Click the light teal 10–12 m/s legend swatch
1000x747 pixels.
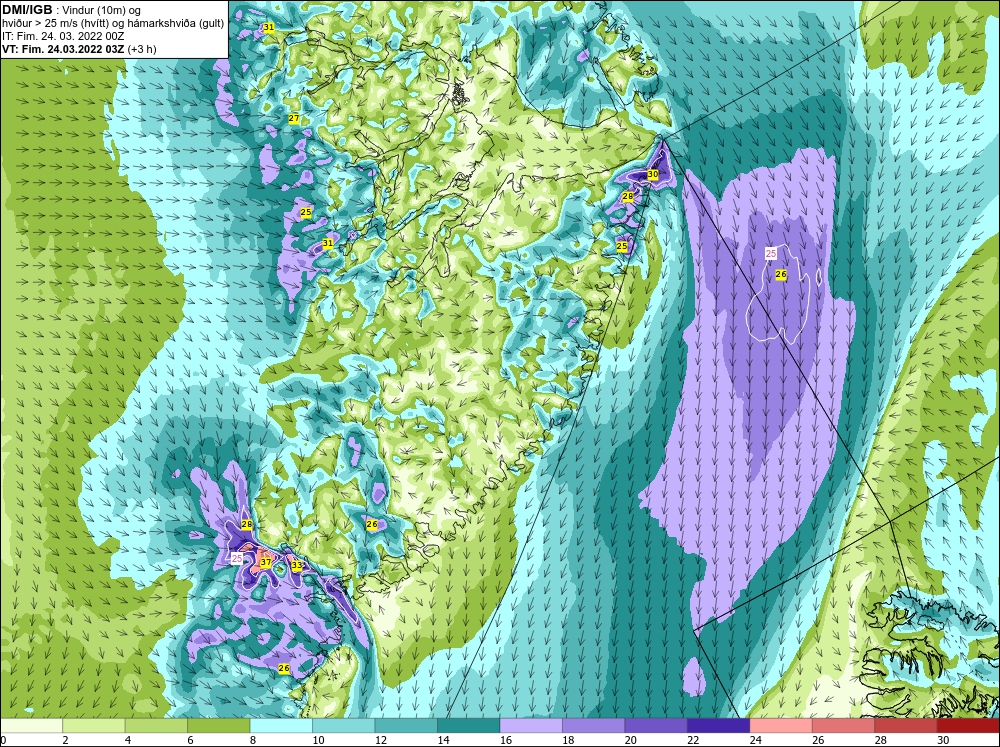344,725
